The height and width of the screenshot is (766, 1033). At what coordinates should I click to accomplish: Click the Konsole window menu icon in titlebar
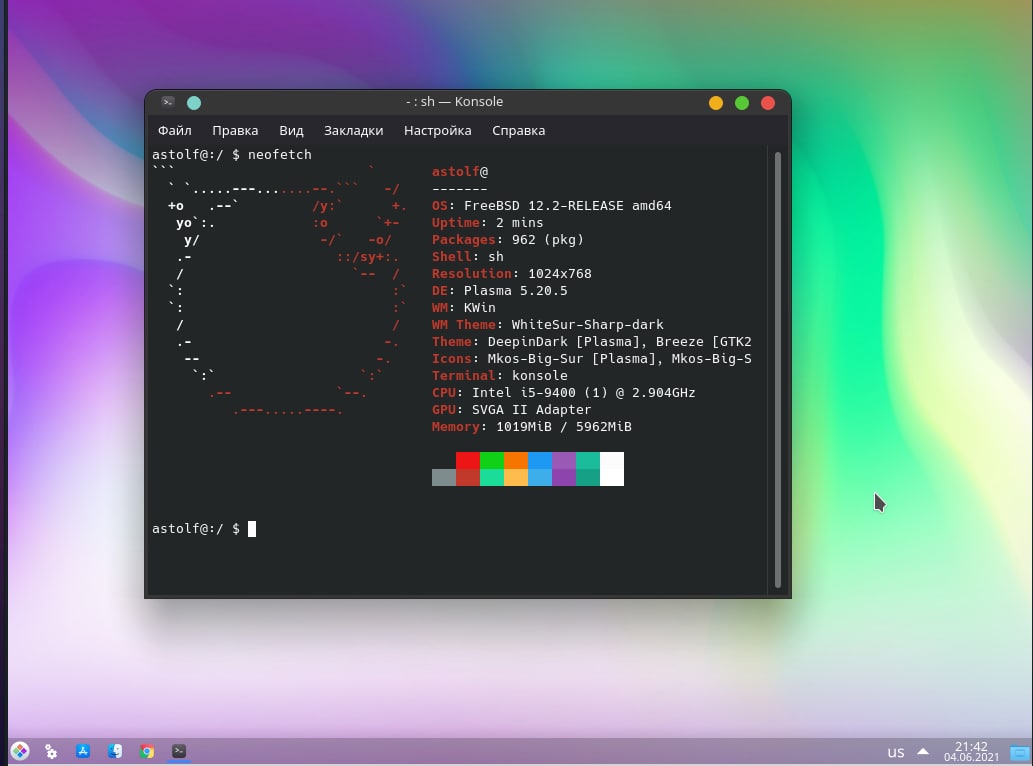point(168,102)
